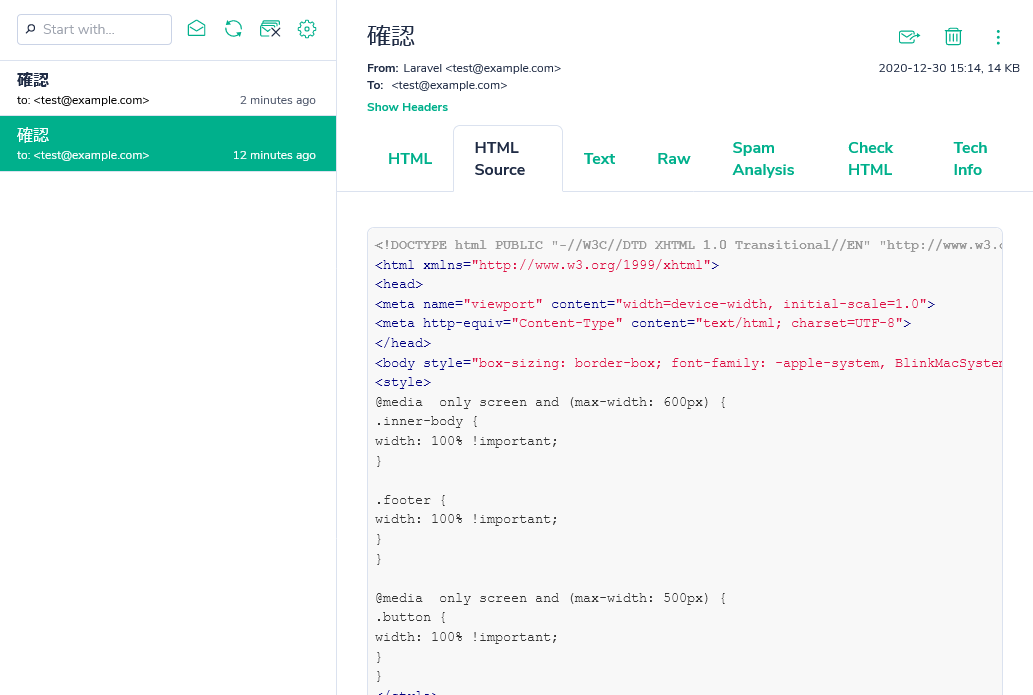Click the DOCTYPE line in source code
Viewport: 1033px width, 695px height.
(688, 245)
